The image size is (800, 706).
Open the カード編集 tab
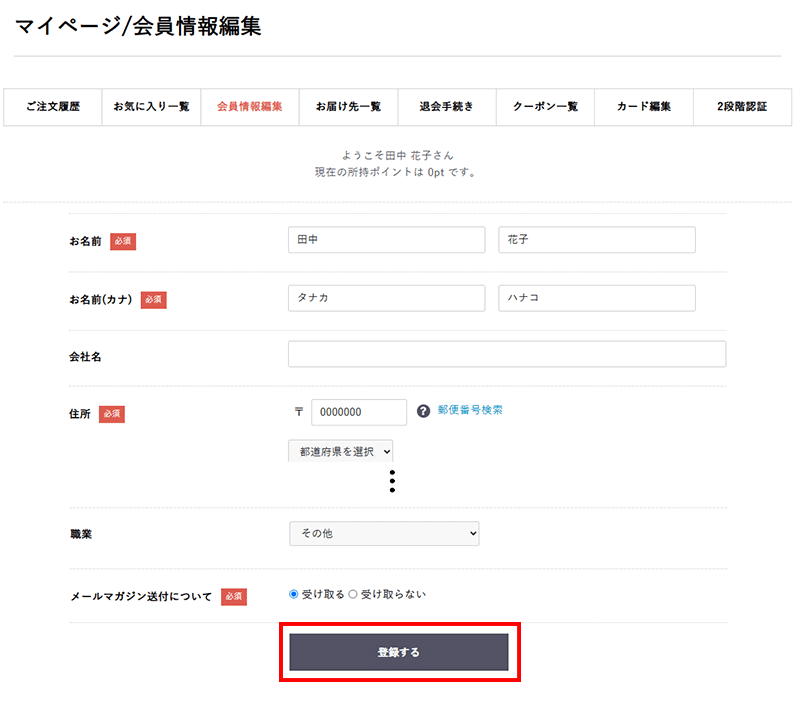pos(644,107)
